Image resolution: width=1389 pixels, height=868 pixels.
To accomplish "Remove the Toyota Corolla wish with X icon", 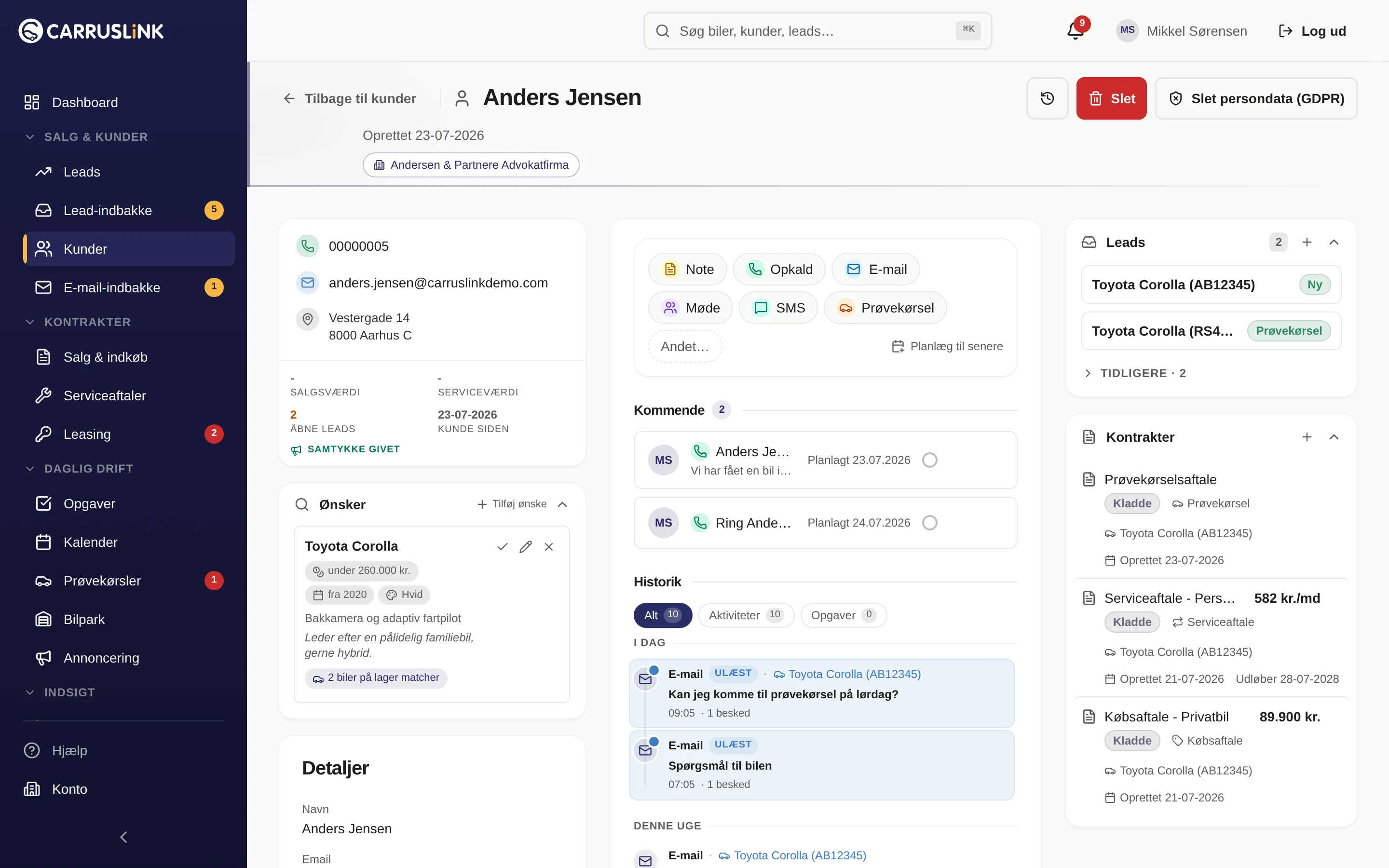I will (549, 546).
